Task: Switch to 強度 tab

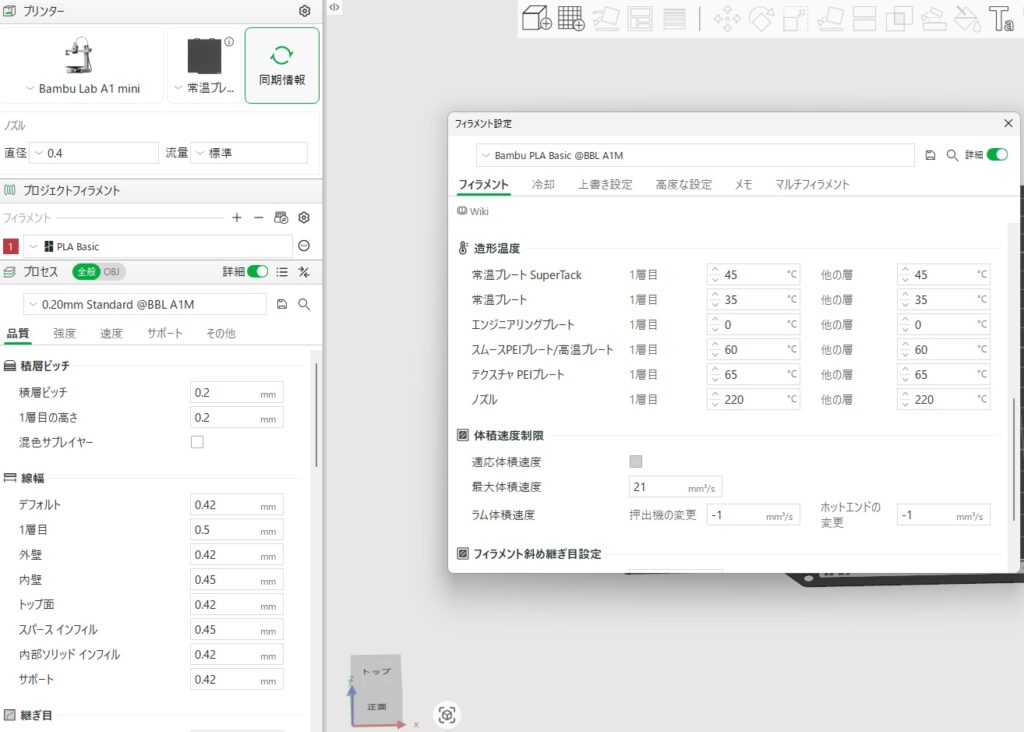Action: point(64,333)
